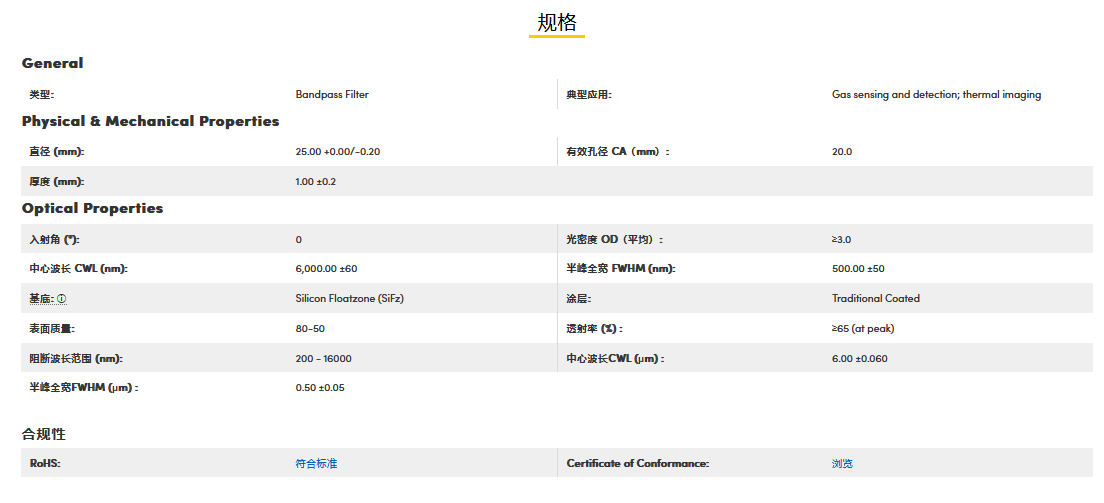The image size is (1104, 503).
Task: Open the RoHS 符合标准 link
Action: [x=316, y=463]
